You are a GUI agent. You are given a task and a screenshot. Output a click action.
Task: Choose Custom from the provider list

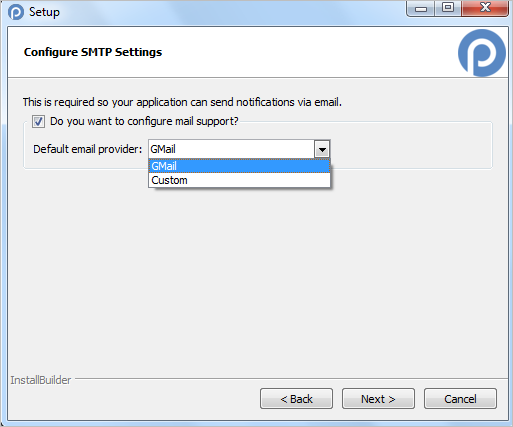click(x=239, y=180)
